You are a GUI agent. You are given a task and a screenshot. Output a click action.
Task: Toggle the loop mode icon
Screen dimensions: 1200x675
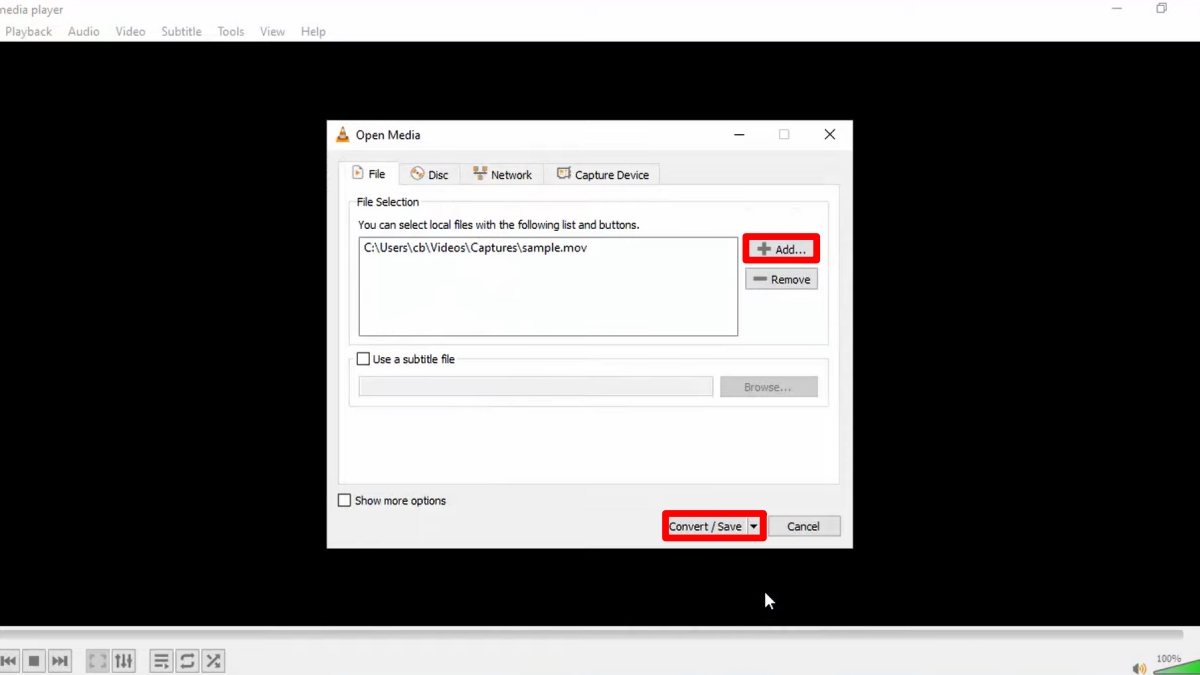tap(187, 661)
